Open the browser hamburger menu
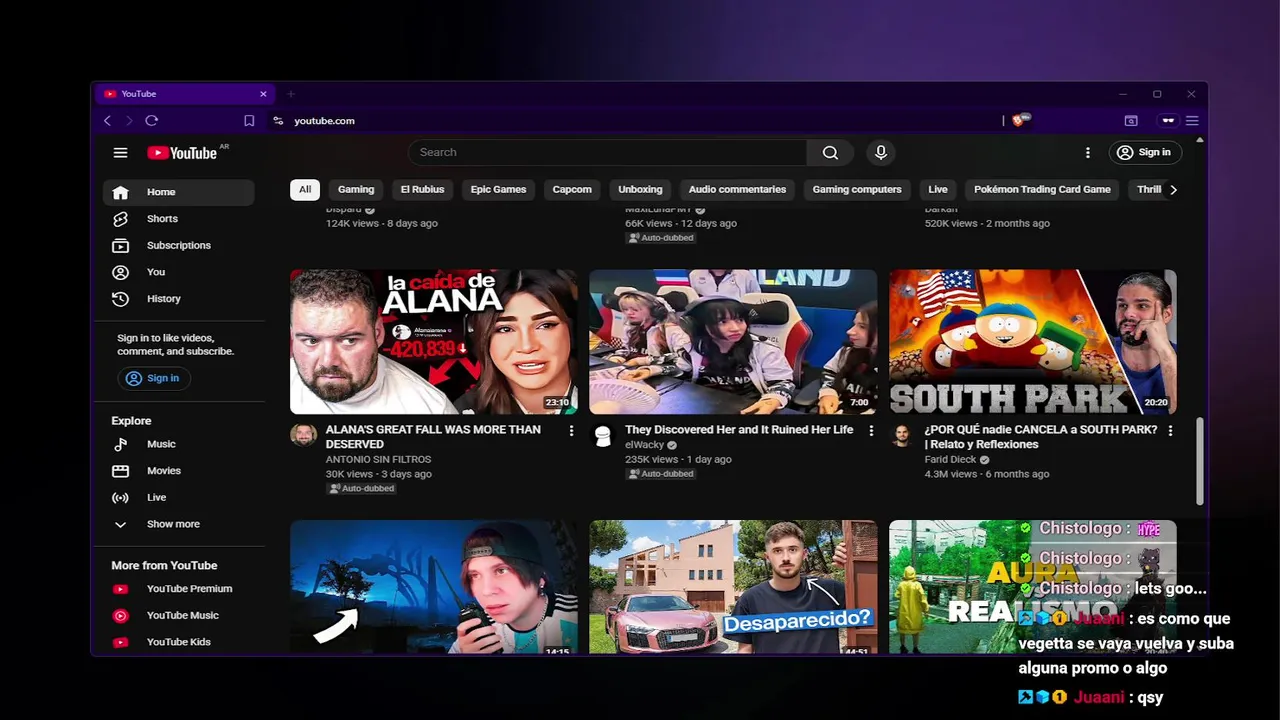The height and width of the screenshot is (720, 1280). pyautogui.click(x=1192, y=121)
